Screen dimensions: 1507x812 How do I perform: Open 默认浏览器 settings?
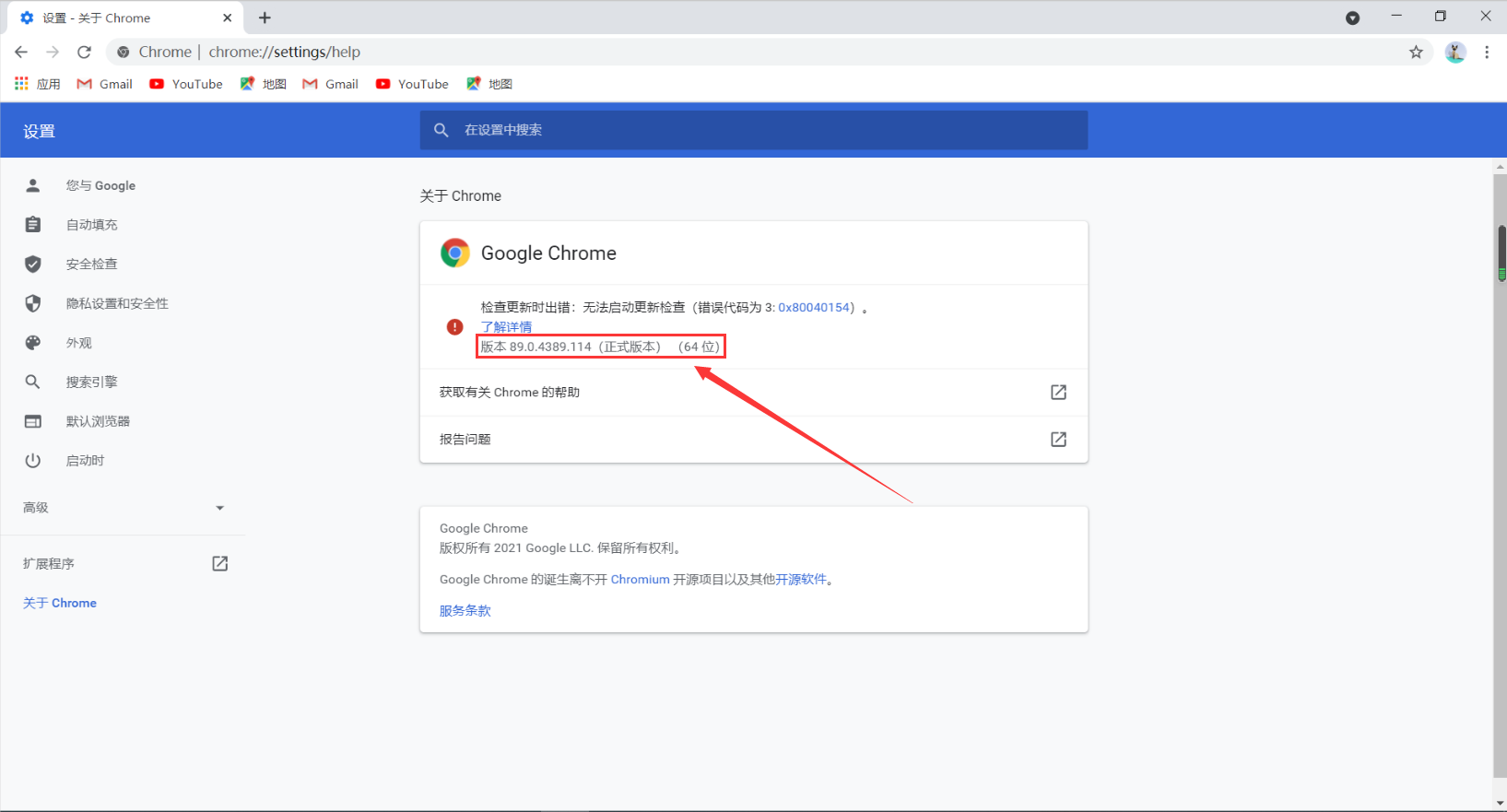(98, 421)
